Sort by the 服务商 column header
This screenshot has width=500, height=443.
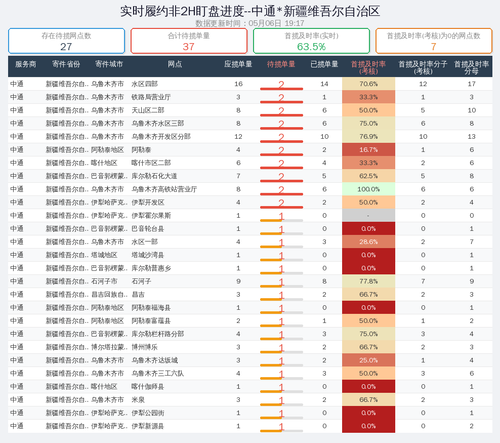tap(26, 64)
